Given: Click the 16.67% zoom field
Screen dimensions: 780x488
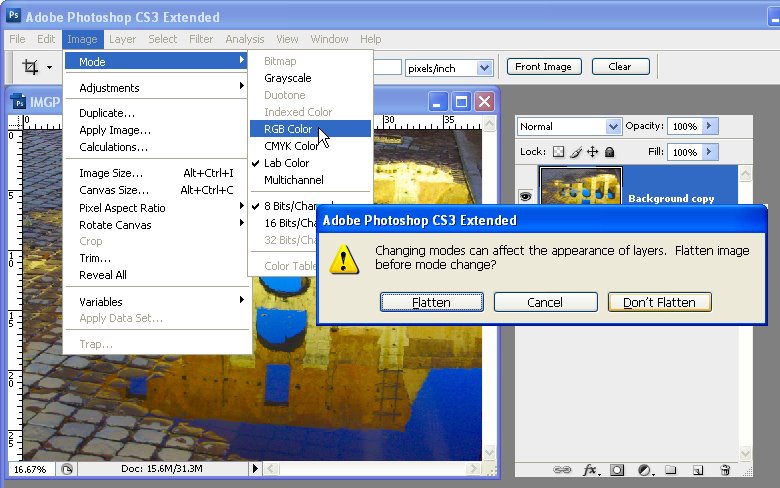Looking at the screenshot, I should tap(30, 469).
